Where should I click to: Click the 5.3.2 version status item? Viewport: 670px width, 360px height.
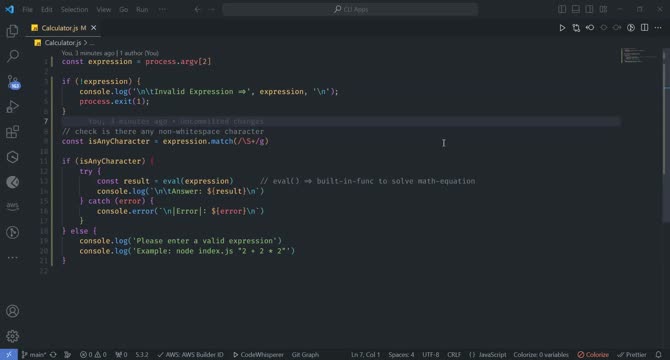point(142,354)
